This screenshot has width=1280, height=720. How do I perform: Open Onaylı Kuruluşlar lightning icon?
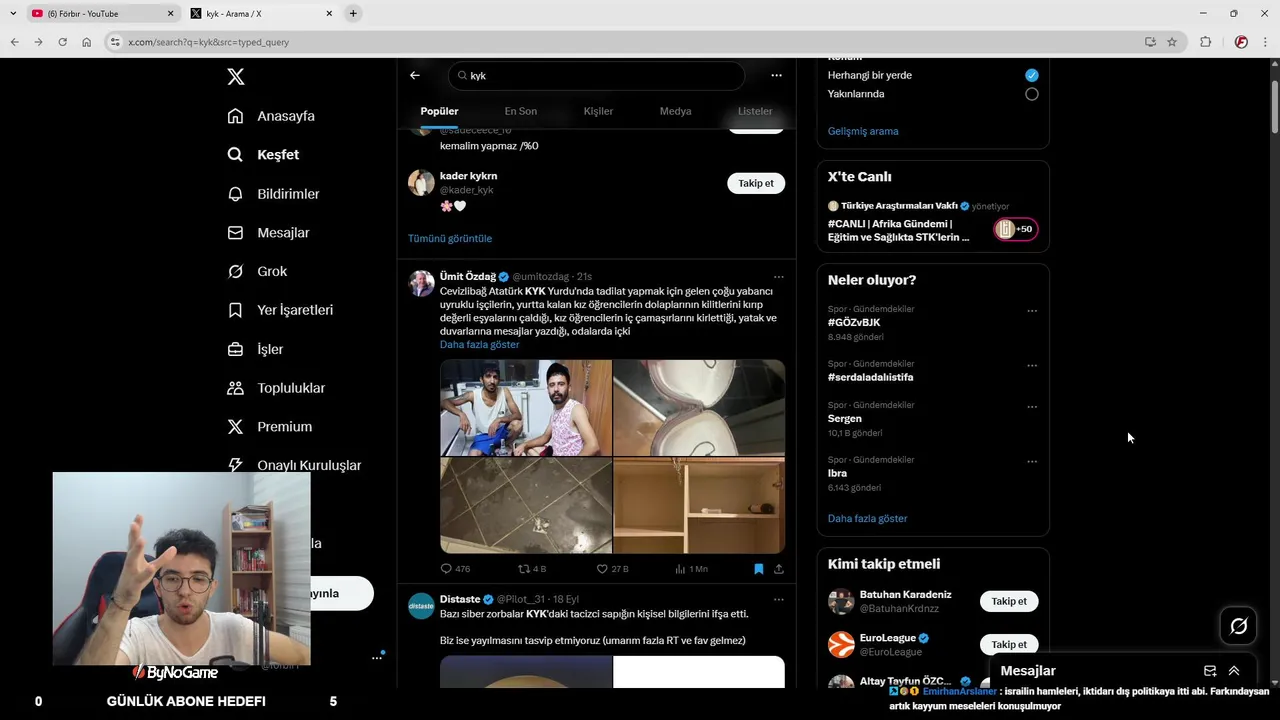[x=235, y=465]
